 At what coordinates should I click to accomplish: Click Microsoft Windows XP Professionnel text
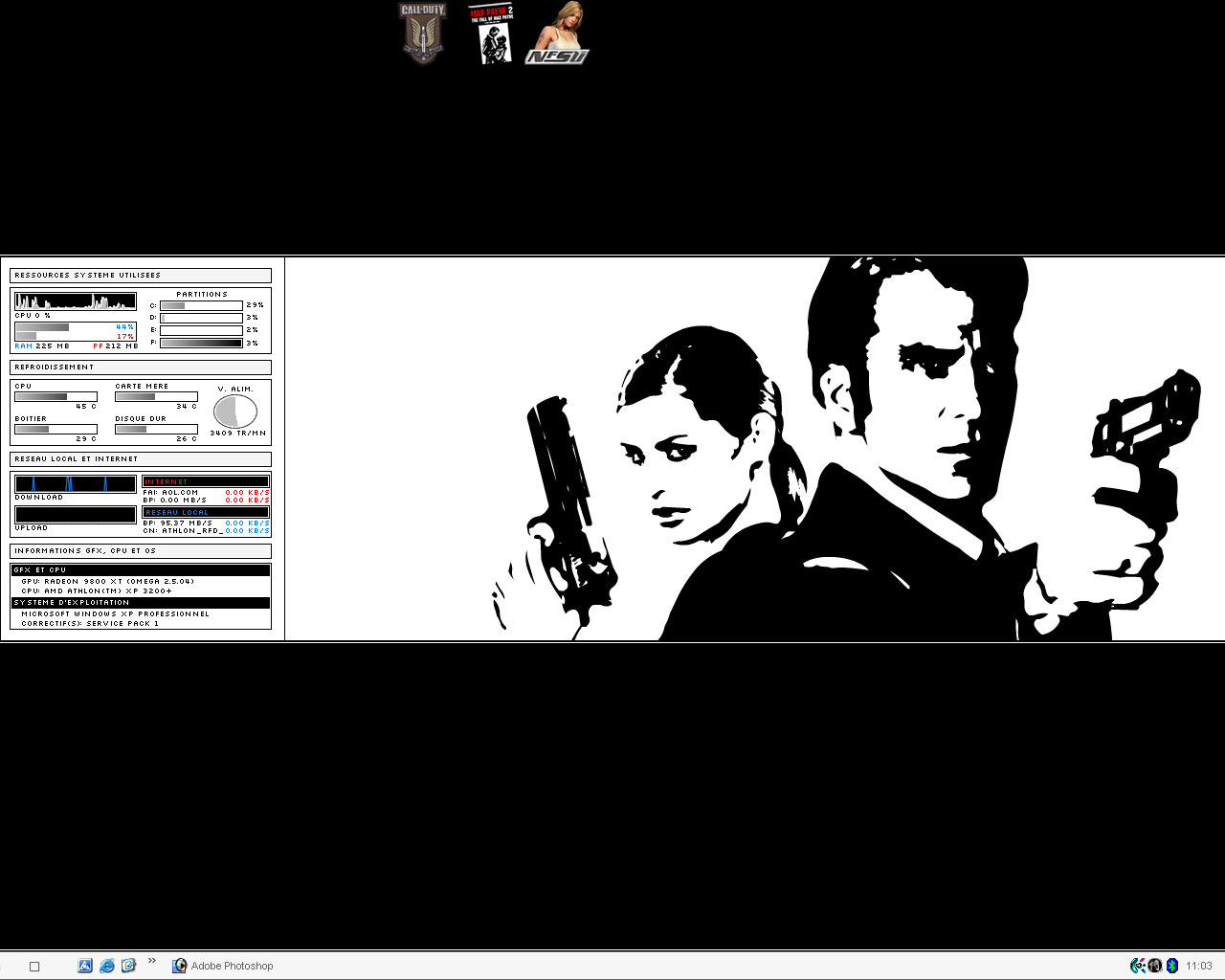[x=115, y=613]
